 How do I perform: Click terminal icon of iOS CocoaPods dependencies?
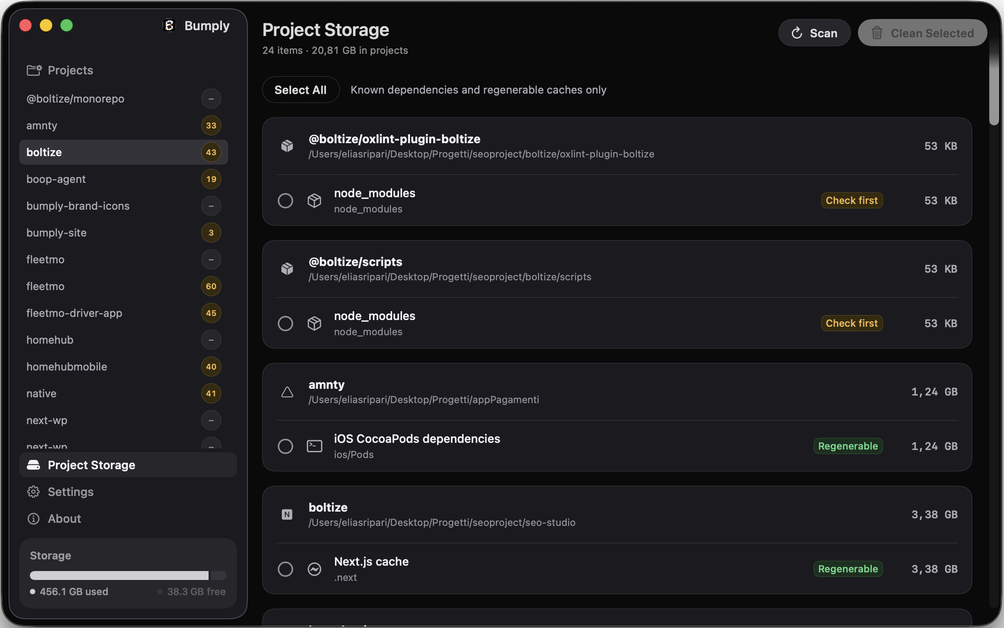(314, 446)
